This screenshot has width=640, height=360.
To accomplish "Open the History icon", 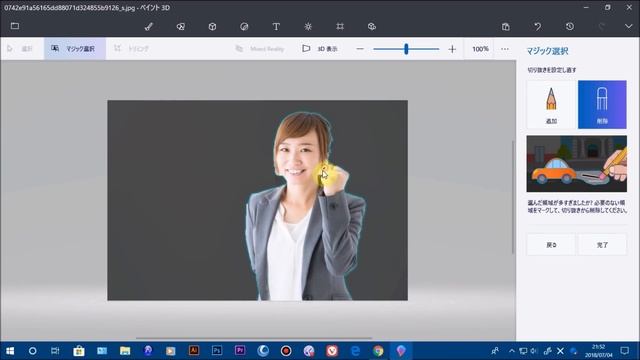I will click(570, 27).
